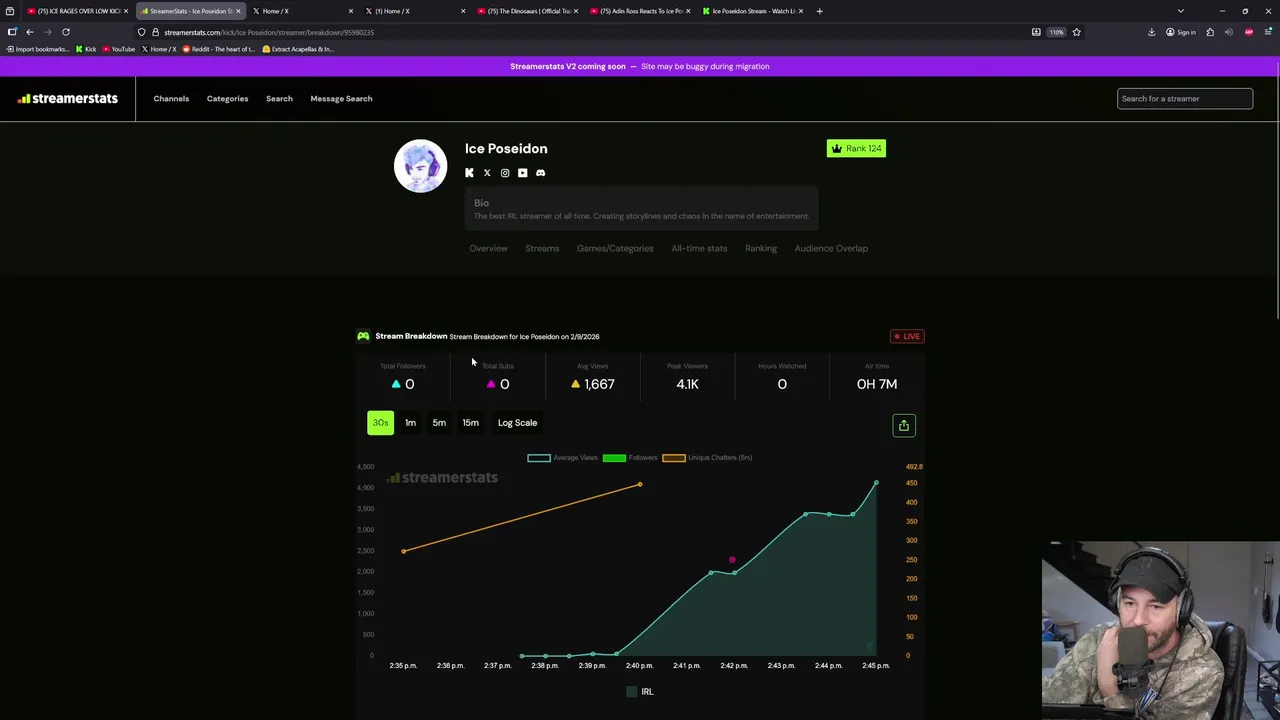Select the 15m interval

[x=470, y=423]
